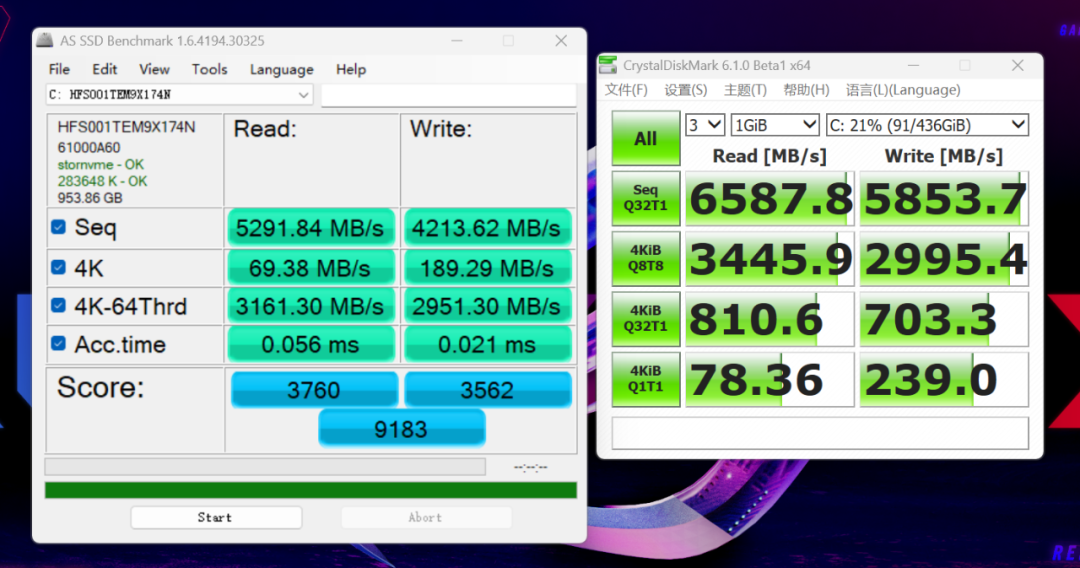1080x568 pixels.
Task: Click the Abort button in AS SSD Benchmark
Action: [426, 517]
